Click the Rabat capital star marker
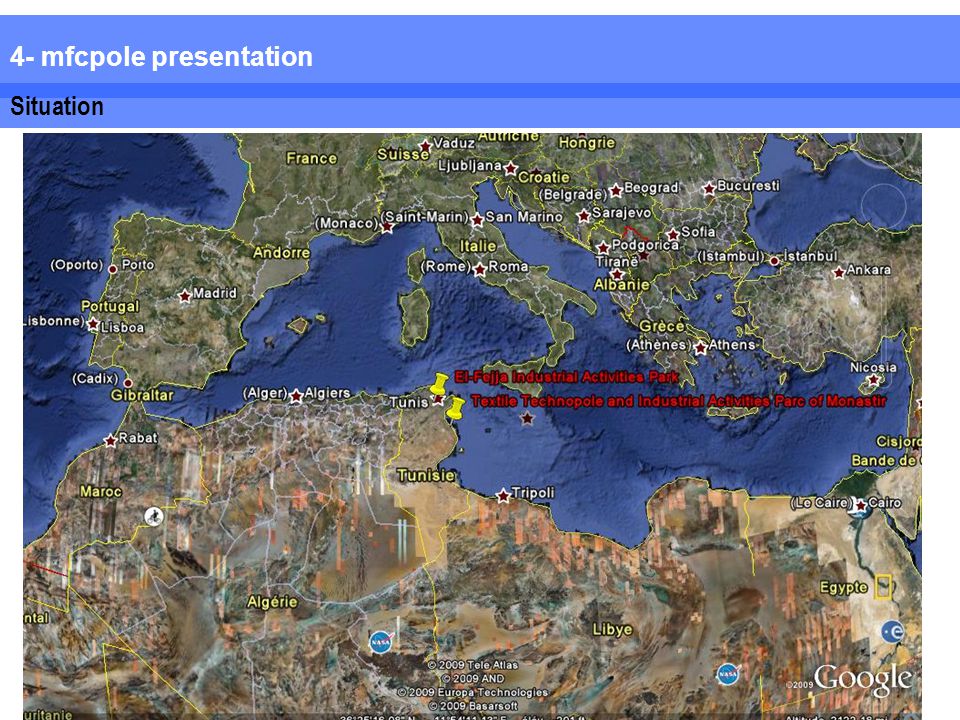This screenshot has height=720, width=960. [x=110, y=441]
